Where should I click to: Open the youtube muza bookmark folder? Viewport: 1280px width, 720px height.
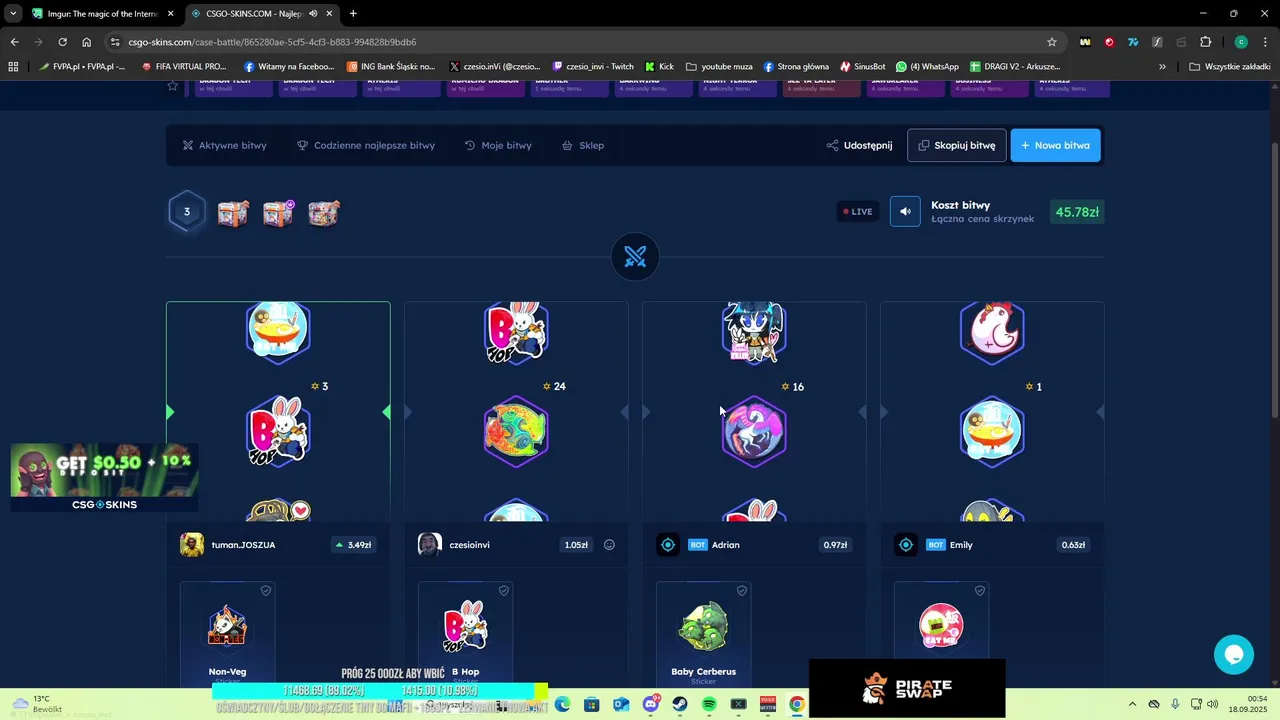point(719,67)
